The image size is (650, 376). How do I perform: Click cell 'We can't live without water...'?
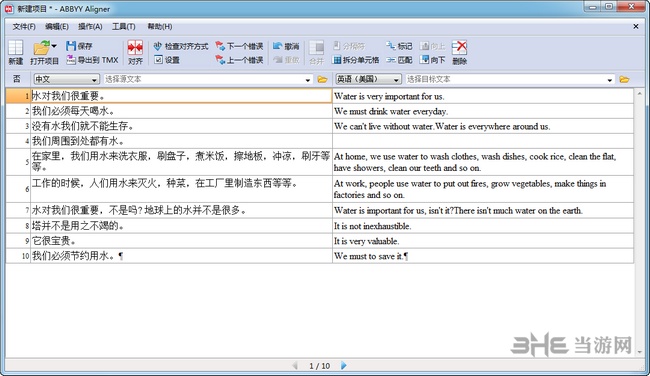[x=483, y=126]
